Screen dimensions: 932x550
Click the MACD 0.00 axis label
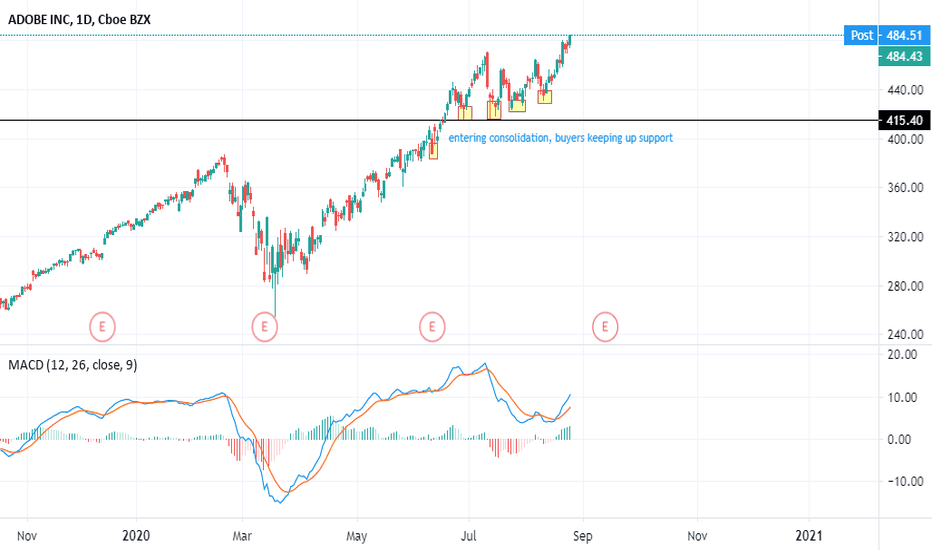(x=899, y=439)
